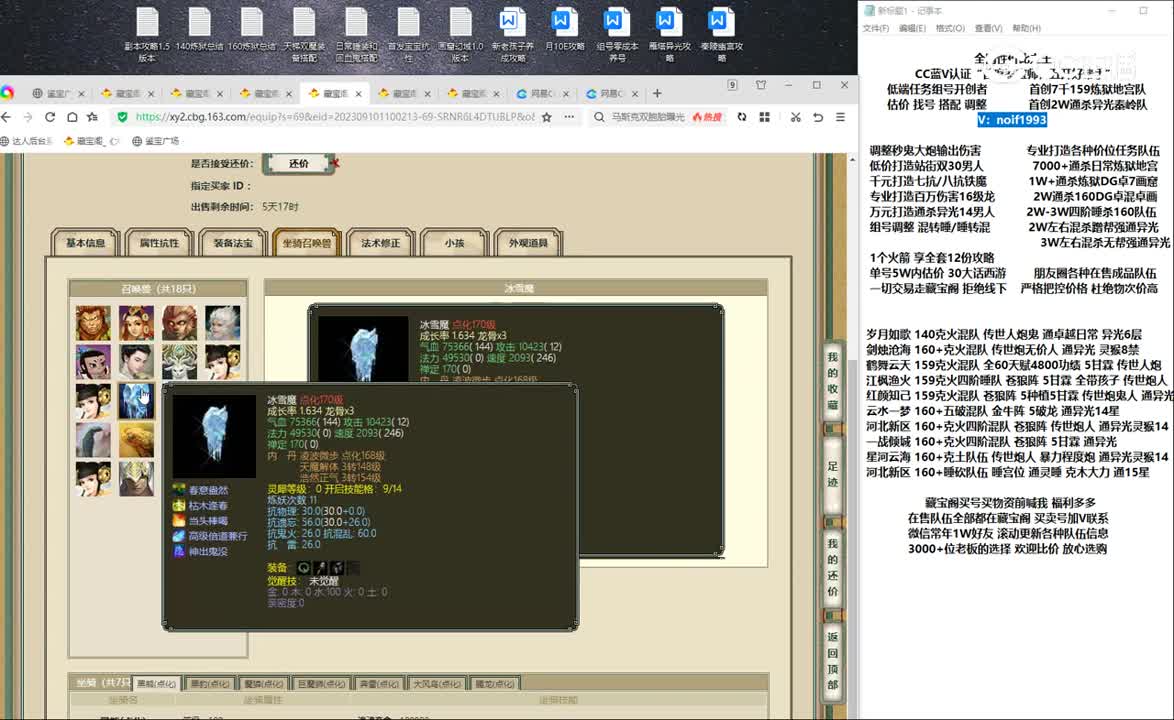Select the 坐骑召唤兽 tab
Screen dimensions: 1174x720
click(x=307, y=242)
